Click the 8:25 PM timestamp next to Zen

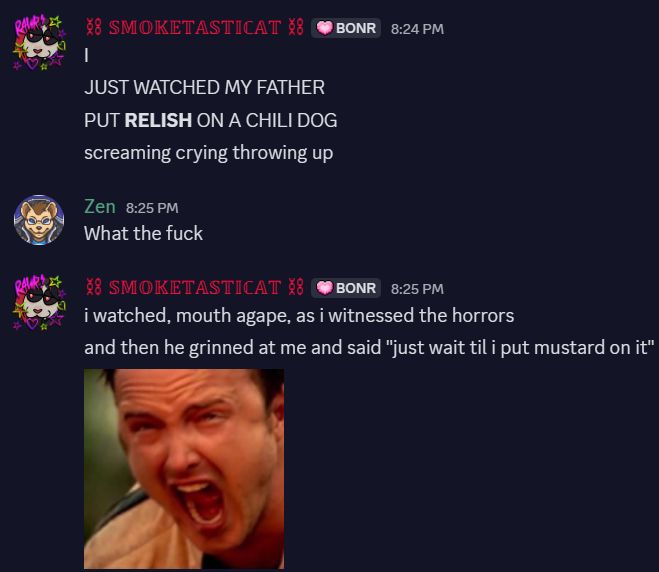point(152,208)
